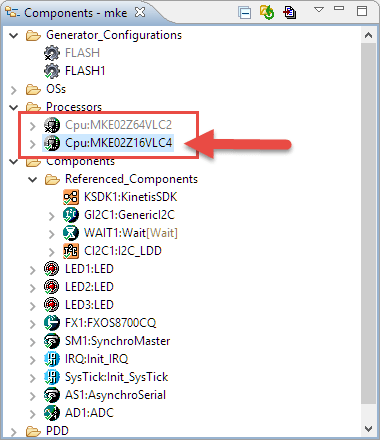Screen dimensions: 380x440
Task: Expand the Cpu:MKE02Z64VLC2 node
Action: pyautogui.click(x=32, y=126)
